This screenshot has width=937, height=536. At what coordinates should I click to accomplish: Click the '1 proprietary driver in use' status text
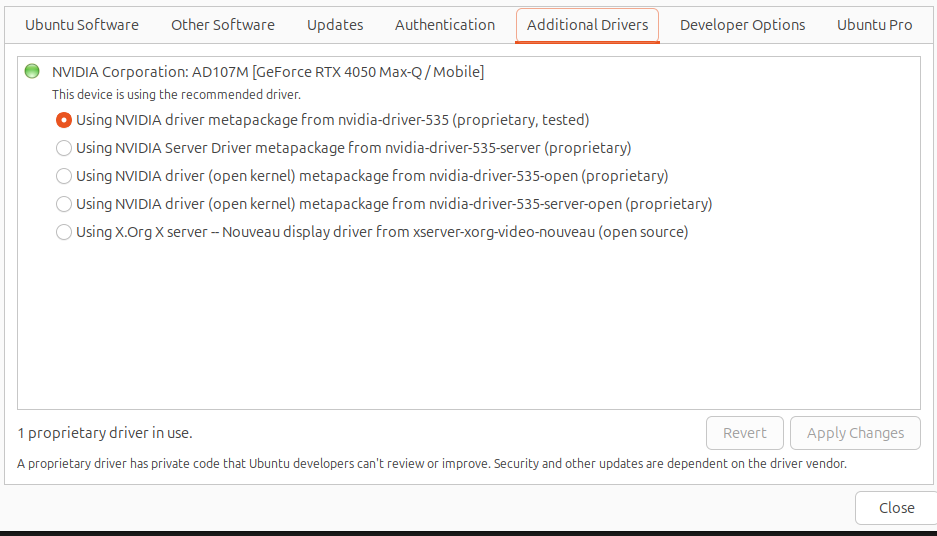tap(105, 433)
